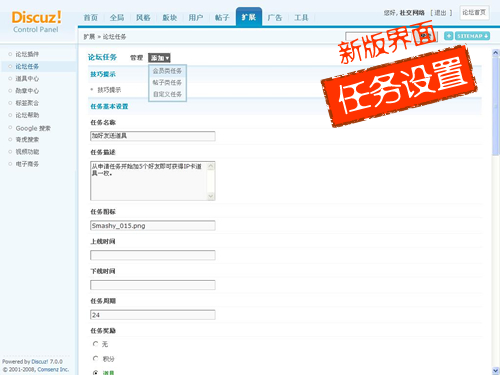Click the 任务周期 field containing 24
The image size is (500, 375).
coord(153,315)
